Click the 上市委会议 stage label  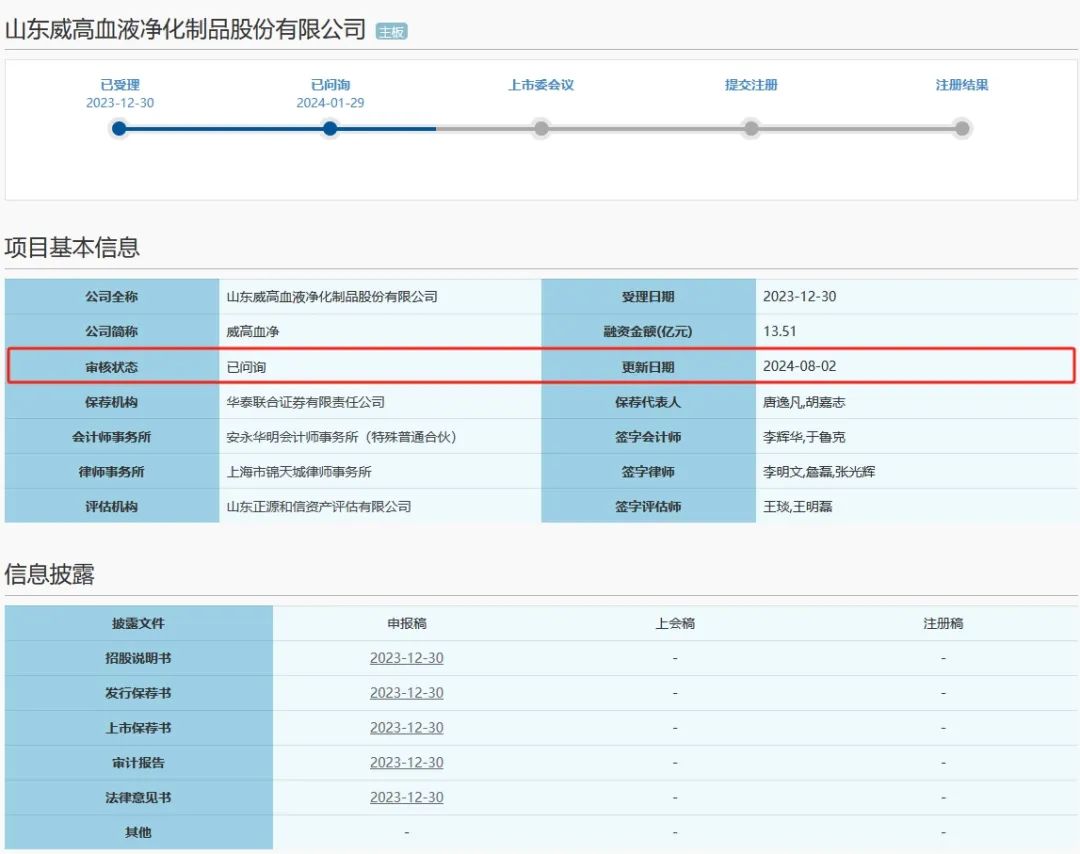541,85
